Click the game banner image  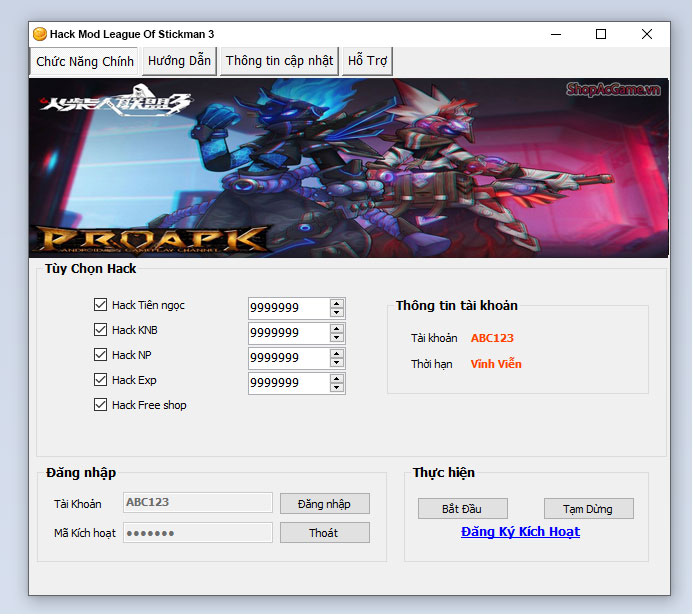coord(348,168)
